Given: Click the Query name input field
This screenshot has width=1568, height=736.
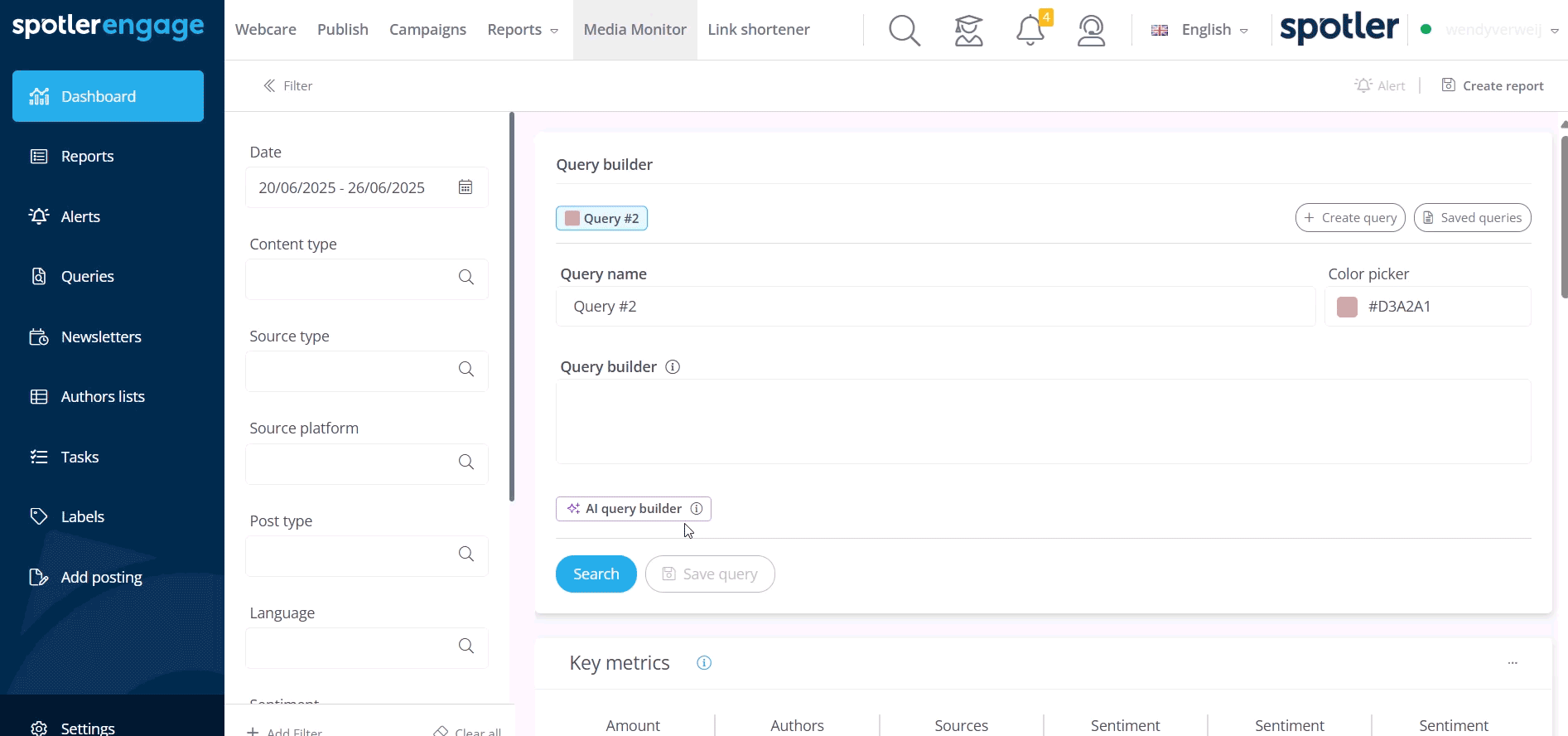Looking at the screenshot, I should point(935,307).
